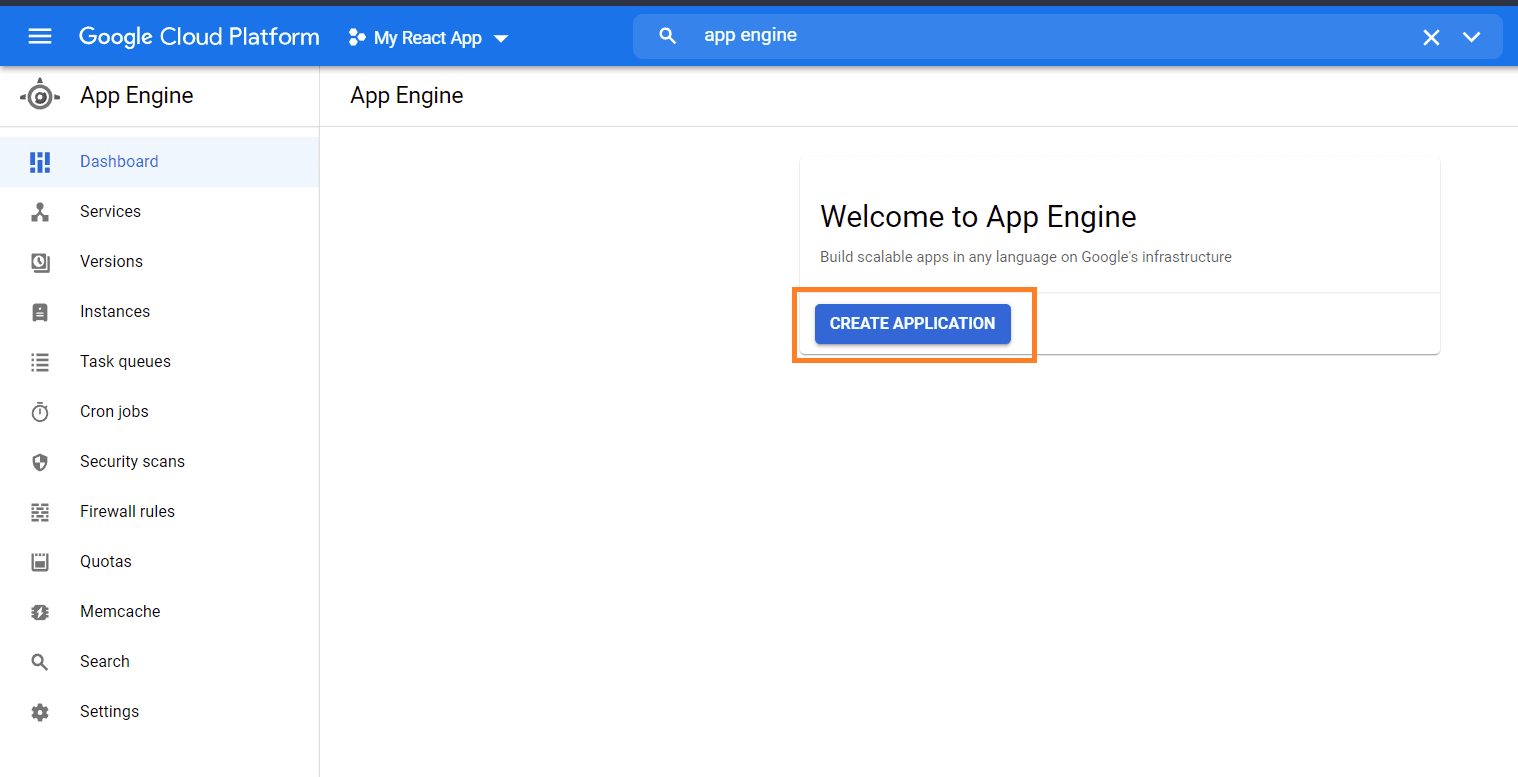Click the Instances icon in the sidebar

click(40, 311)
